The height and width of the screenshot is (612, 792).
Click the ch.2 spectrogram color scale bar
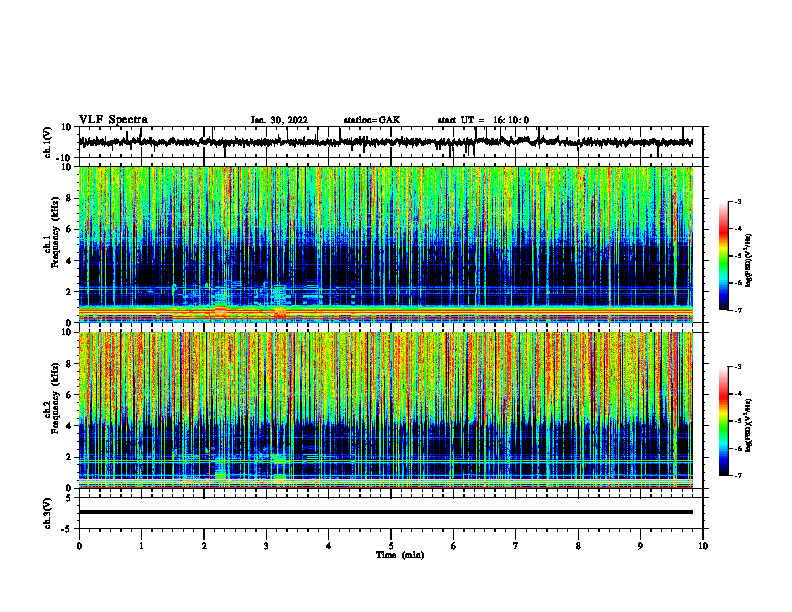(x=723, y=421)
